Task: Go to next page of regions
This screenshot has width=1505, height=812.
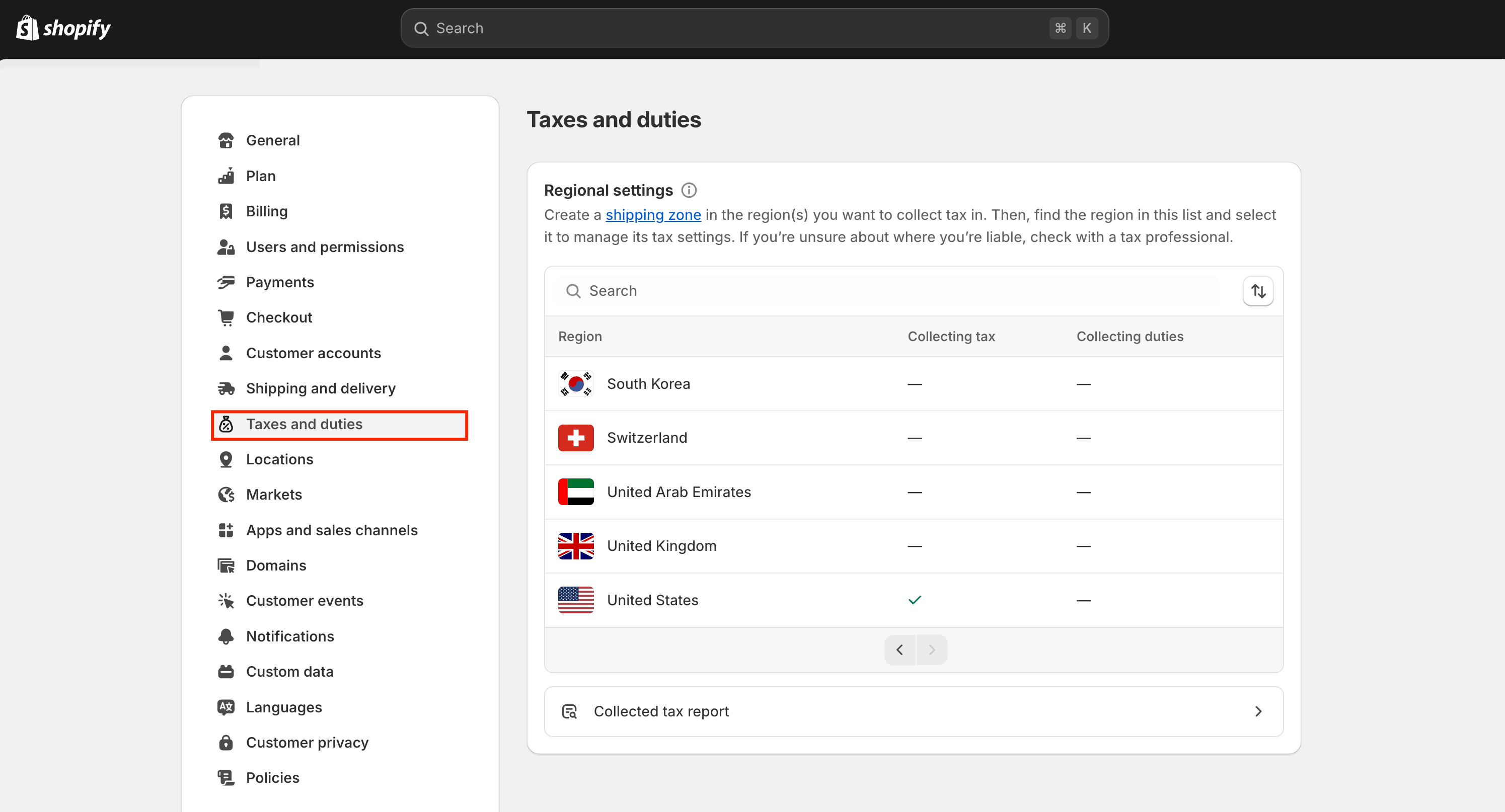Action: [x=932, y=649]
